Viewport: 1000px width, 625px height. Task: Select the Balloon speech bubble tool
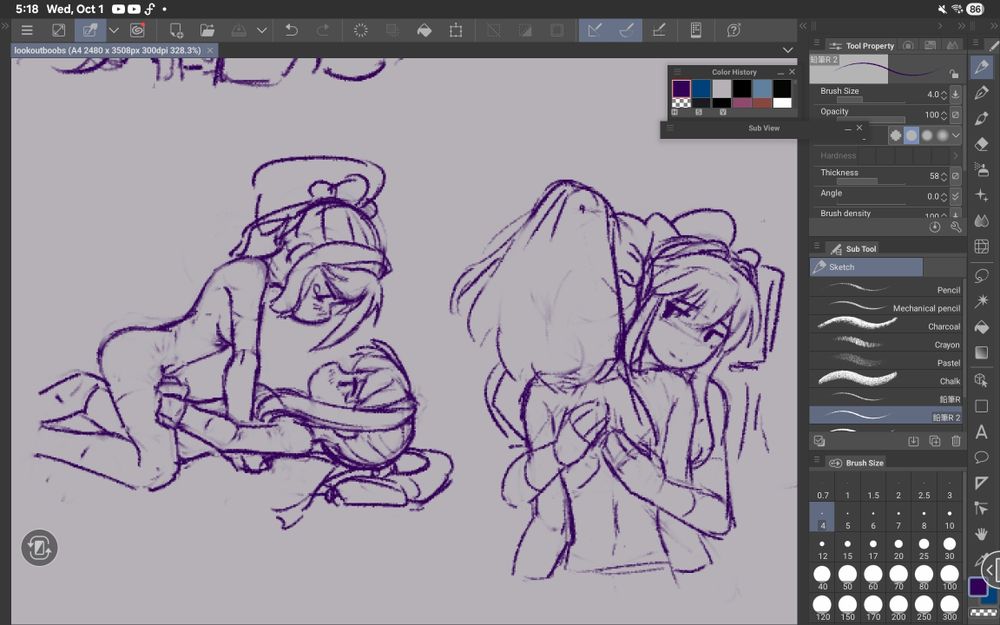[x=982, y=457]
